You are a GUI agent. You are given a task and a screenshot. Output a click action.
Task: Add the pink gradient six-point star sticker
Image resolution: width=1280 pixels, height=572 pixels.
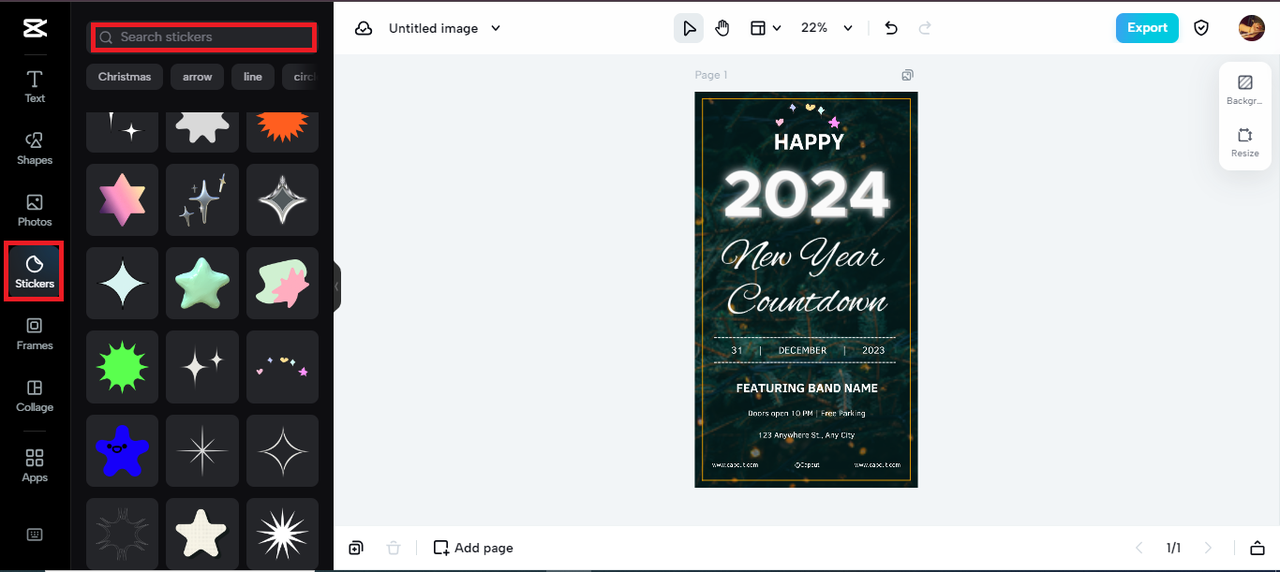122,200
